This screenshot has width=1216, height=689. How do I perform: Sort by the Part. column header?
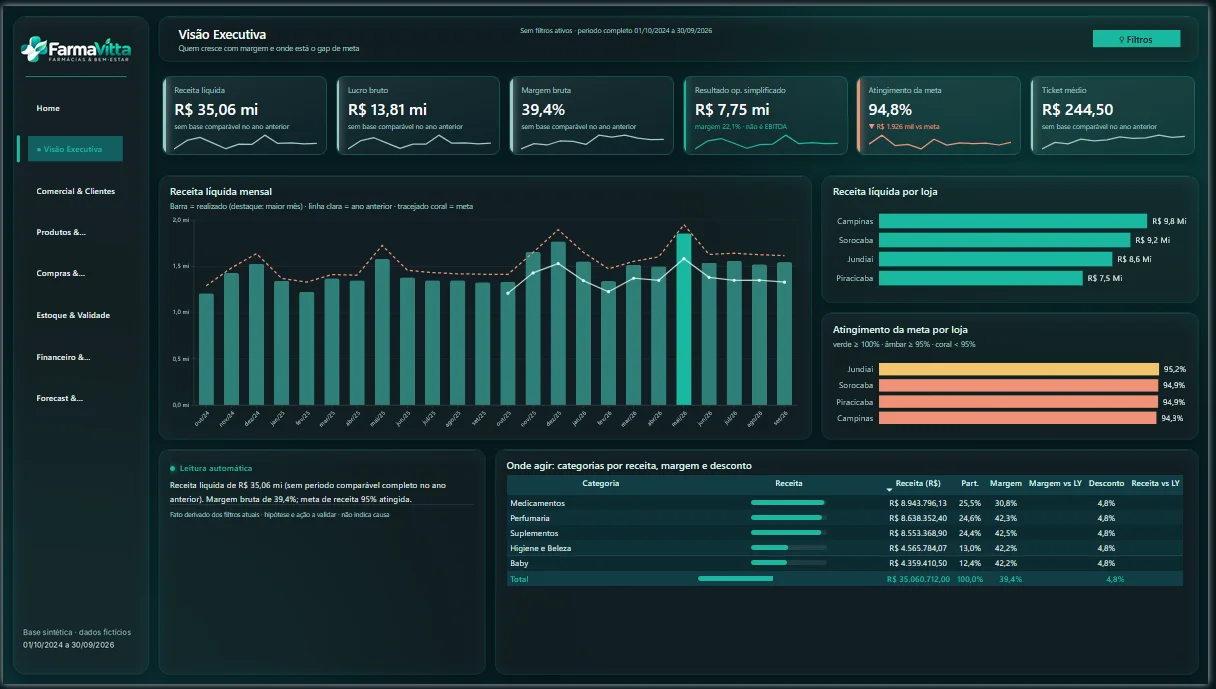[970, 483]
